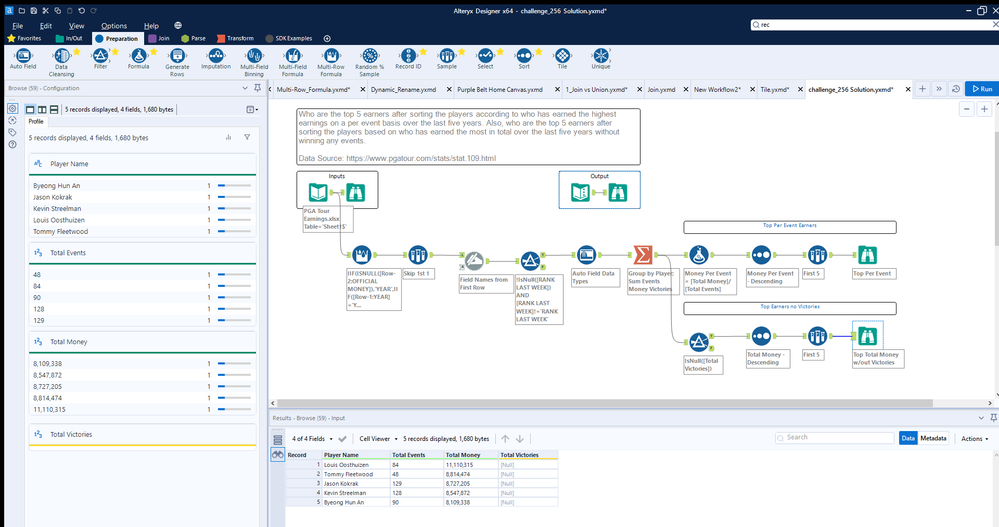Pin the configuration window

tap(257, 89)
